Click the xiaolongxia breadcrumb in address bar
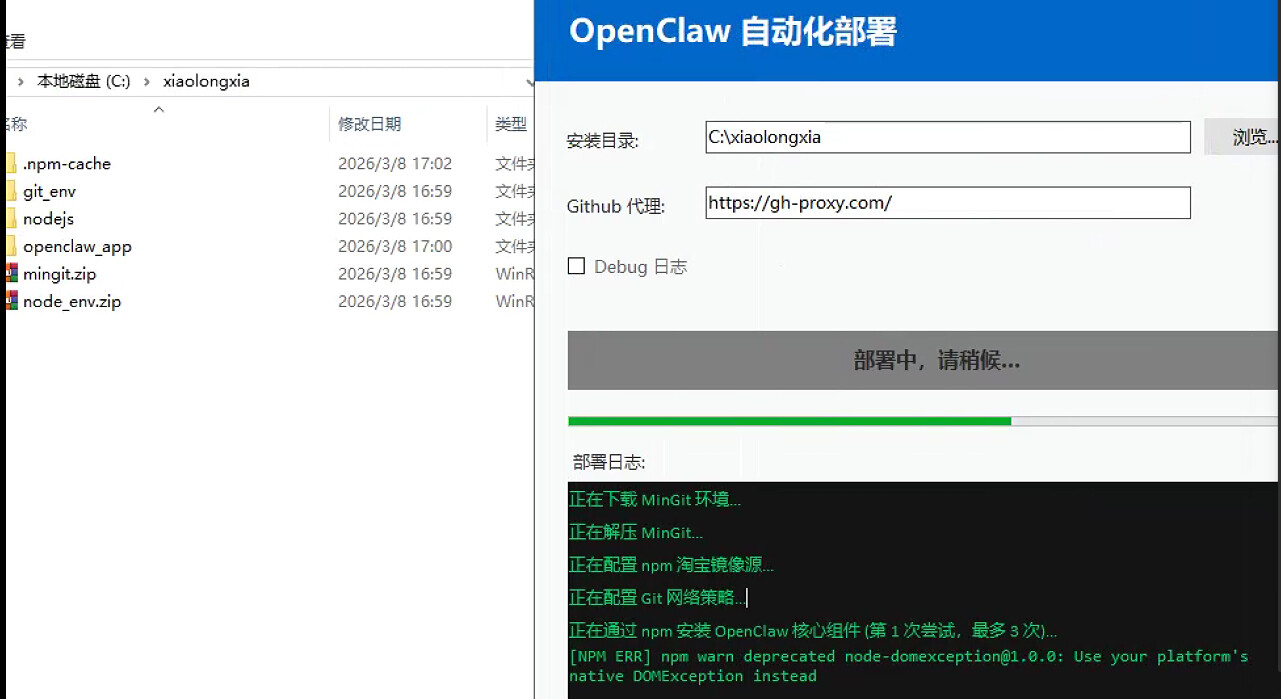The image size is (1281, 699). tap(206, 82)
